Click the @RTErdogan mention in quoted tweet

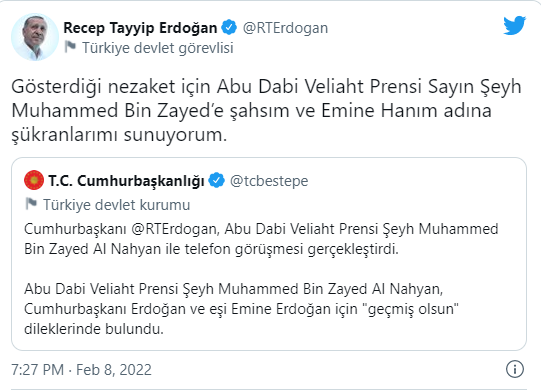click(x=174, y=229)
